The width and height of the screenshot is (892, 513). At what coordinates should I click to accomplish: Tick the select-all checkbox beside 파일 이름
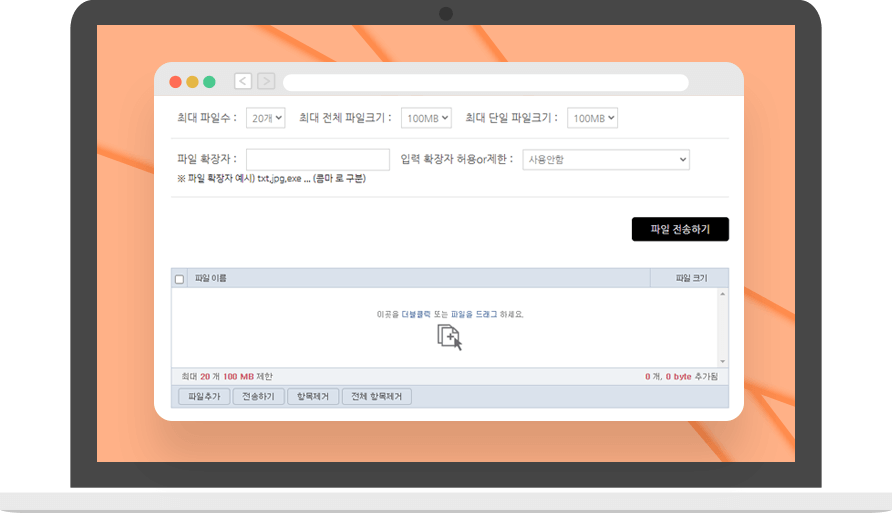pos(179,279)
